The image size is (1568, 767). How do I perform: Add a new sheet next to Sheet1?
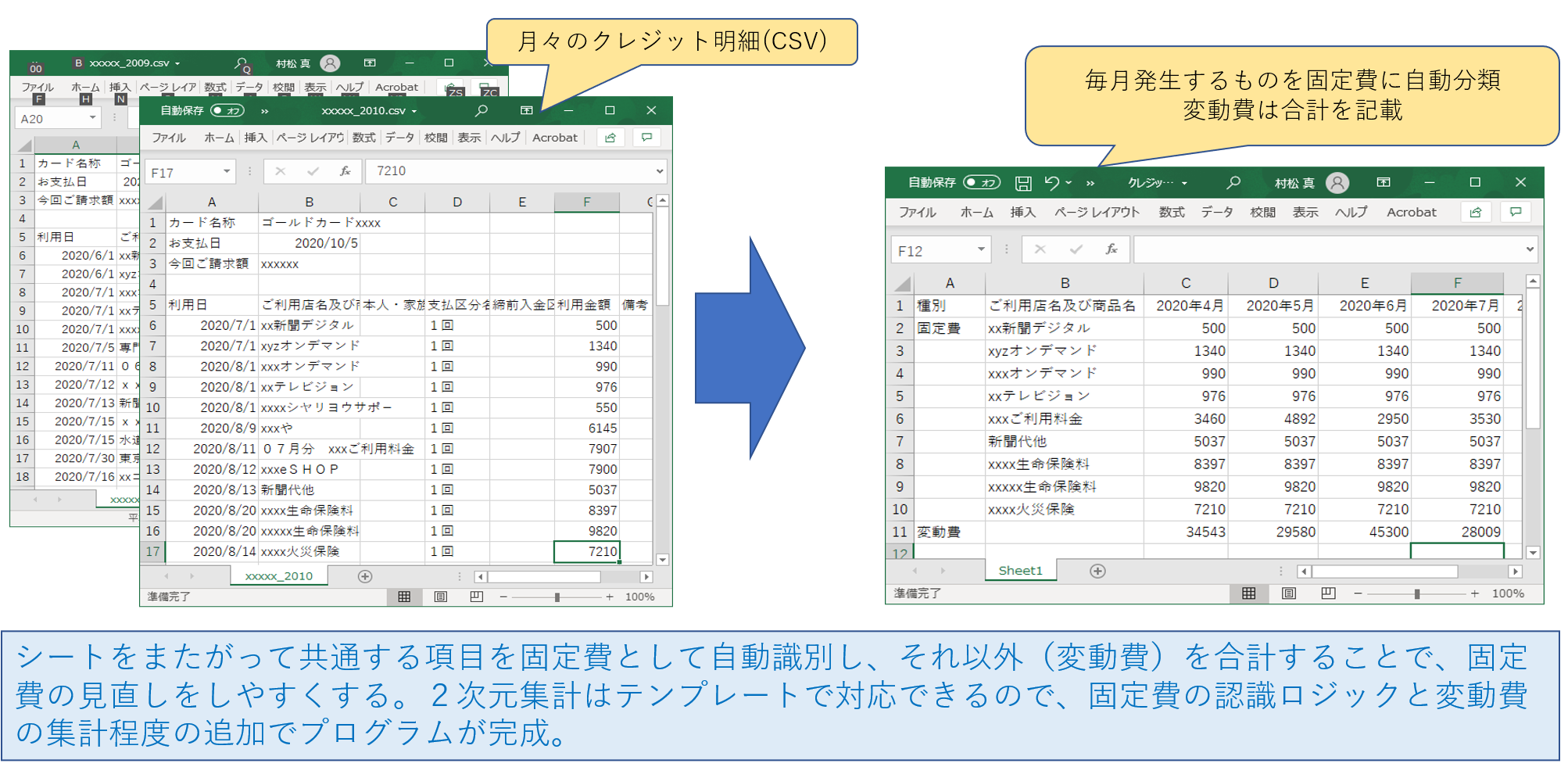click(x=1097, y=571)
